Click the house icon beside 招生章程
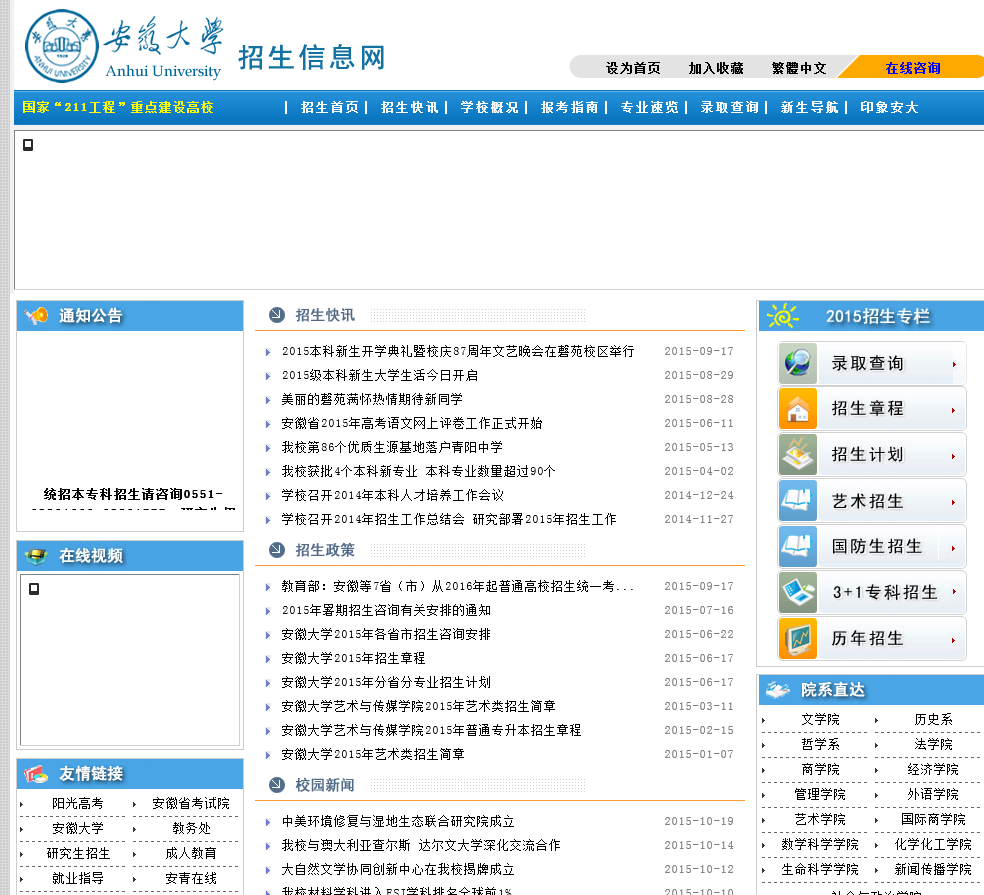The width and height of the screenshot is (984, 895). [798, 409]
